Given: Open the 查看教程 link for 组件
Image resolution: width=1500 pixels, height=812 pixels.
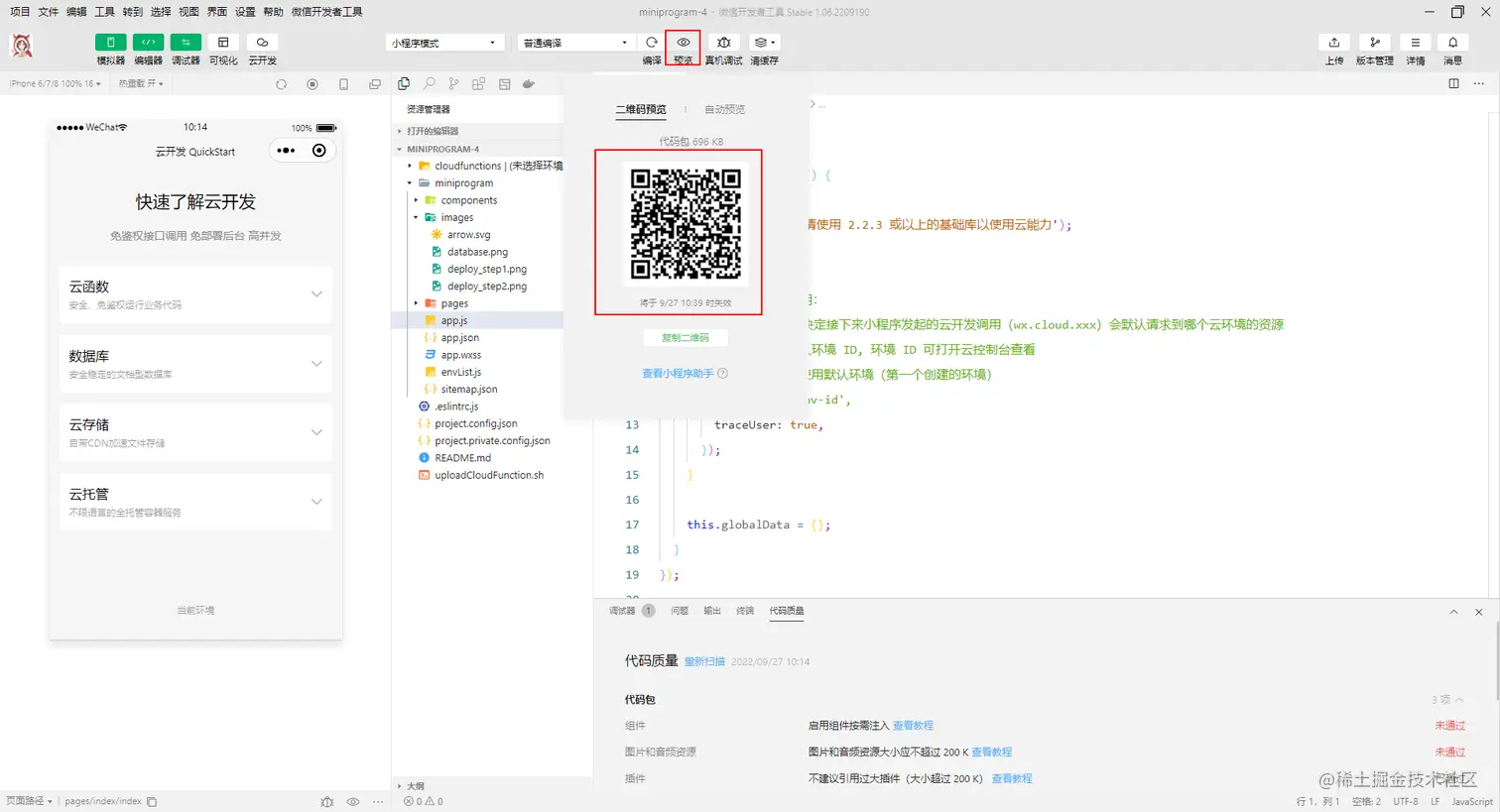Looking at the screenshot, I should pos(913,726).
